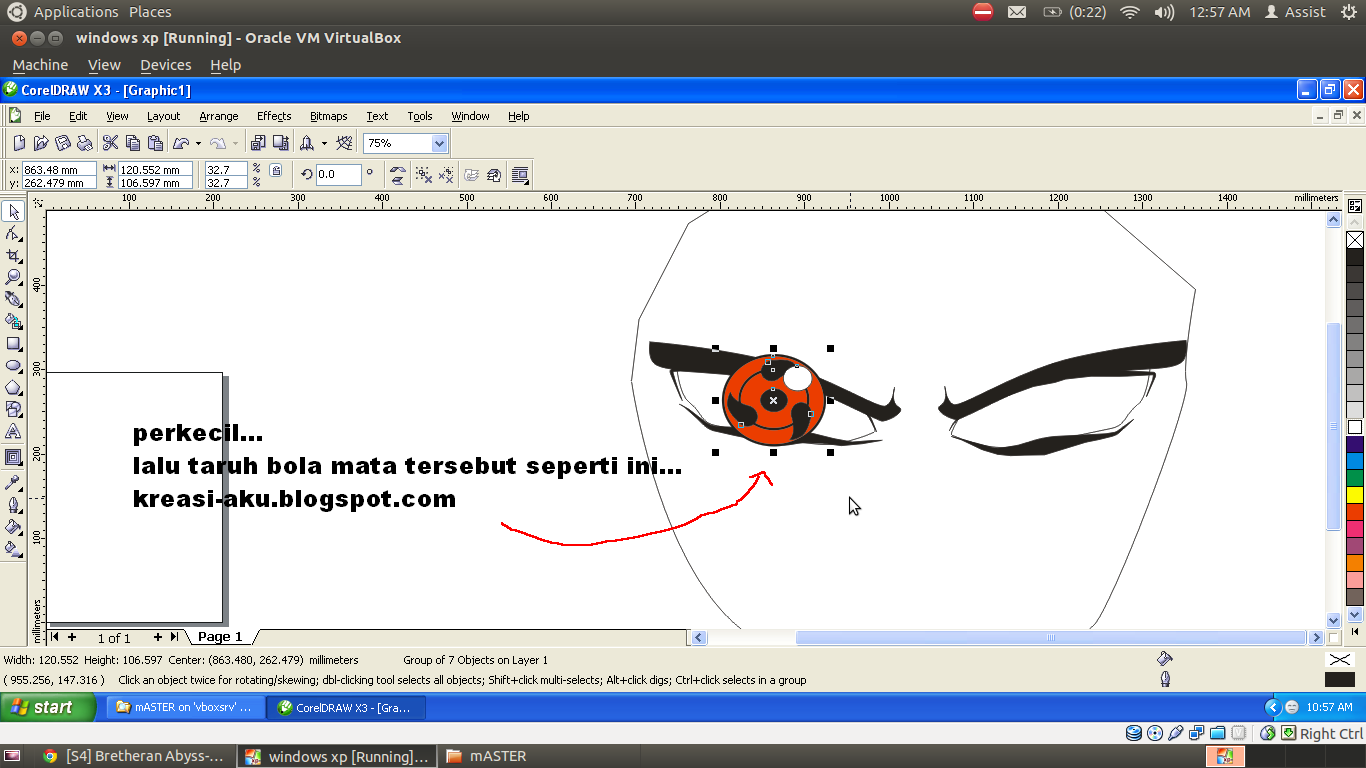Select the Pick tool in toolbox

[13, 211]
